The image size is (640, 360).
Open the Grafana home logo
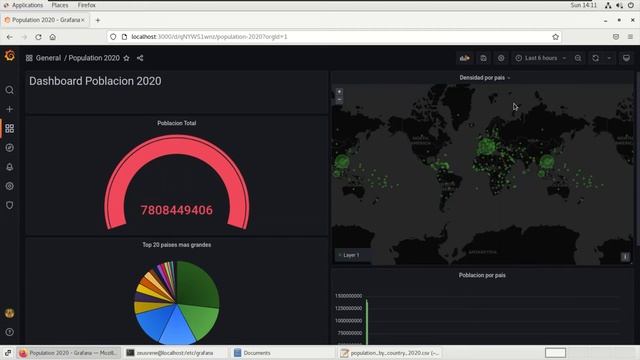tap(9, 56)
